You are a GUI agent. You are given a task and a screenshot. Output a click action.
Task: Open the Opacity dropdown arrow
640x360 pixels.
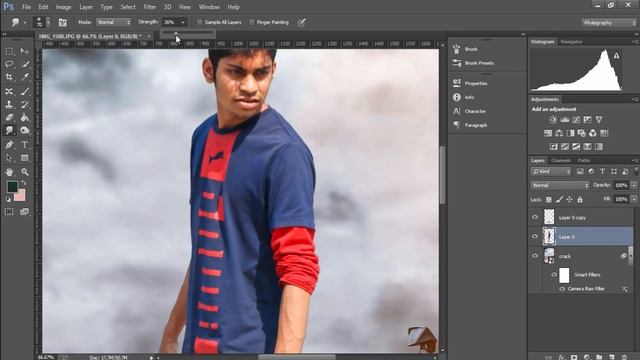pyautogui.click(x=634, y=185)
